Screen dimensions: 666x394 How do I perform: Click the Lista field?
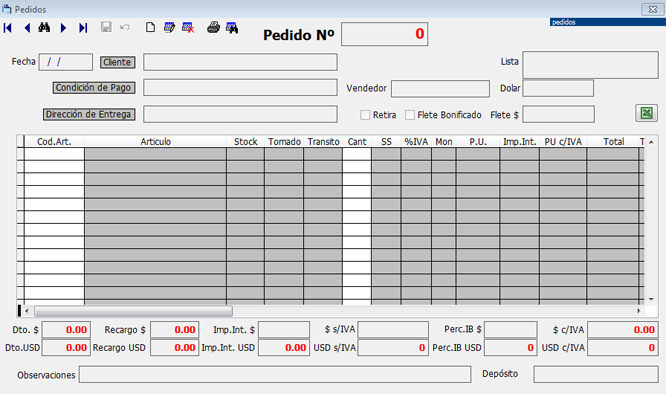[590, 65]
